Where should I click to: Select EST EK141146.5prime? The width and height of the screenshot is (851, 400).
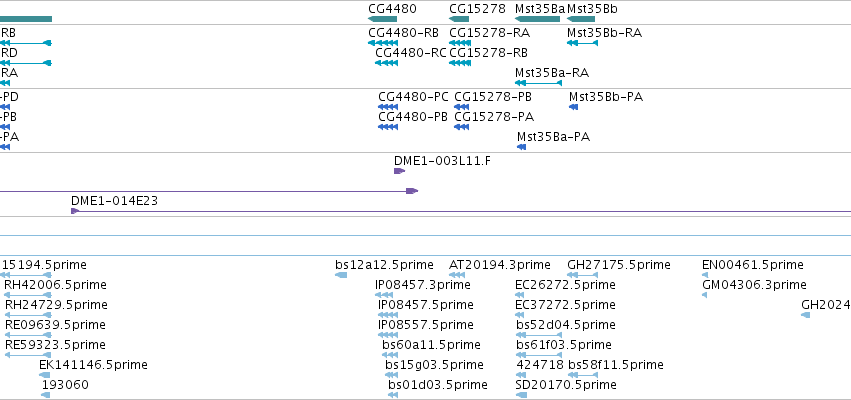tap(93, 365)
